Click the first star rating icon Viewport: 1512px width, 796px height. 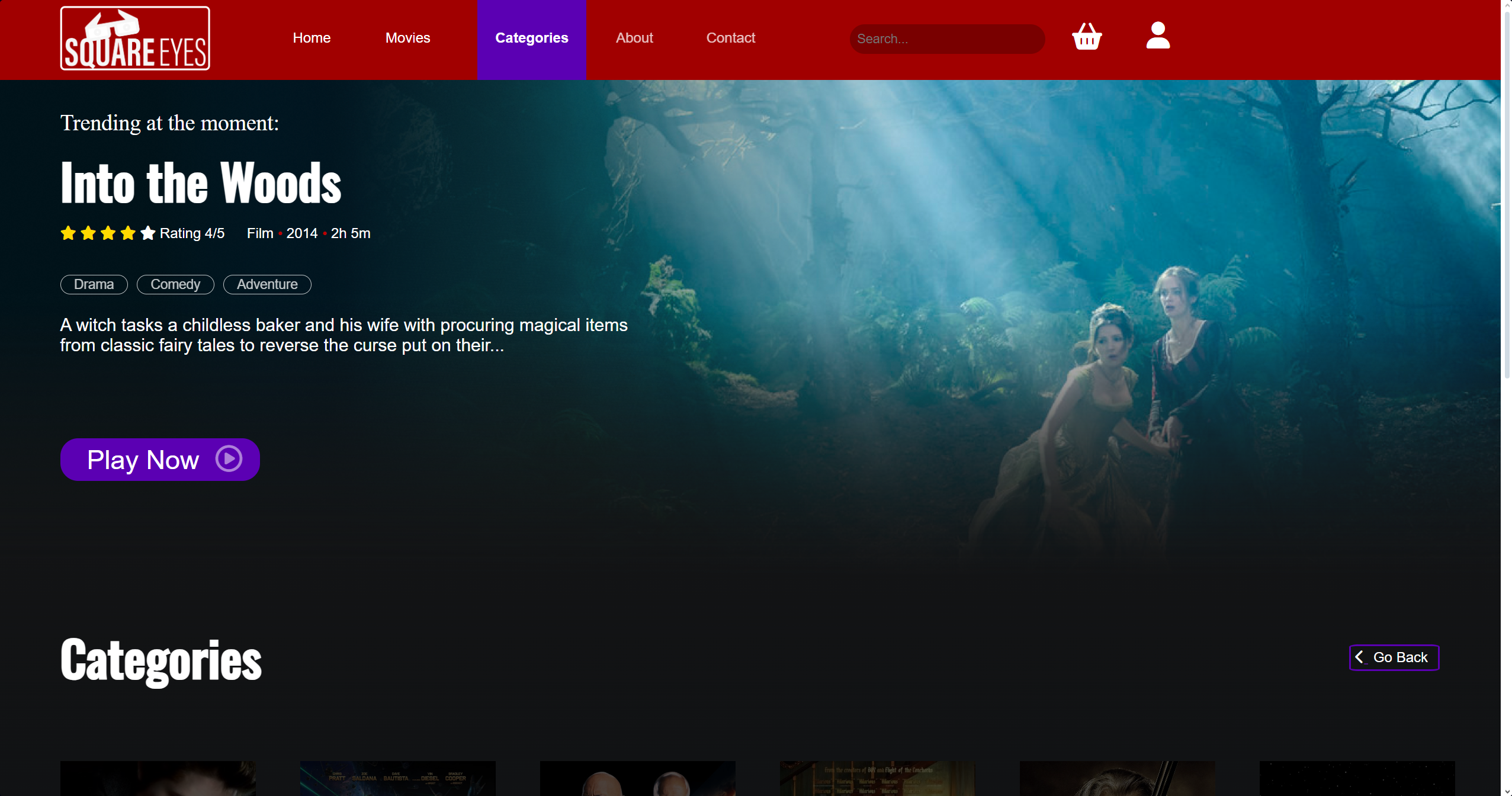(69, 234)
